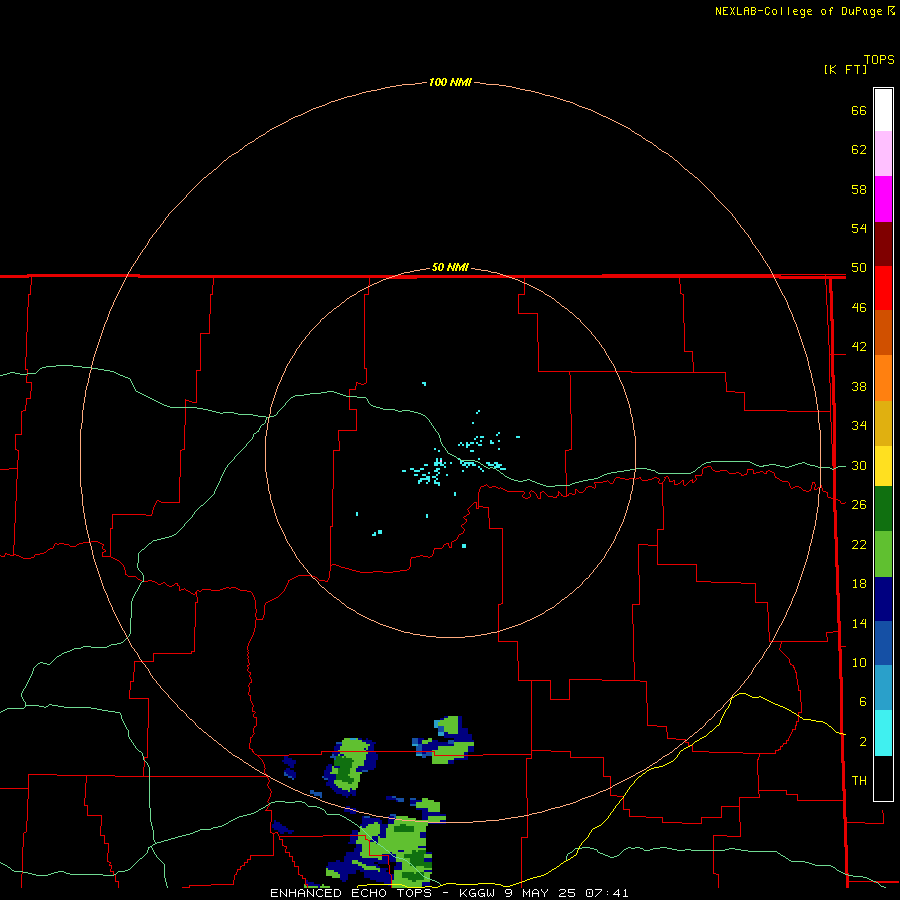This screenshot has height=900, width=900.
Task: Click the legend value 46
Action: (859, 308)
